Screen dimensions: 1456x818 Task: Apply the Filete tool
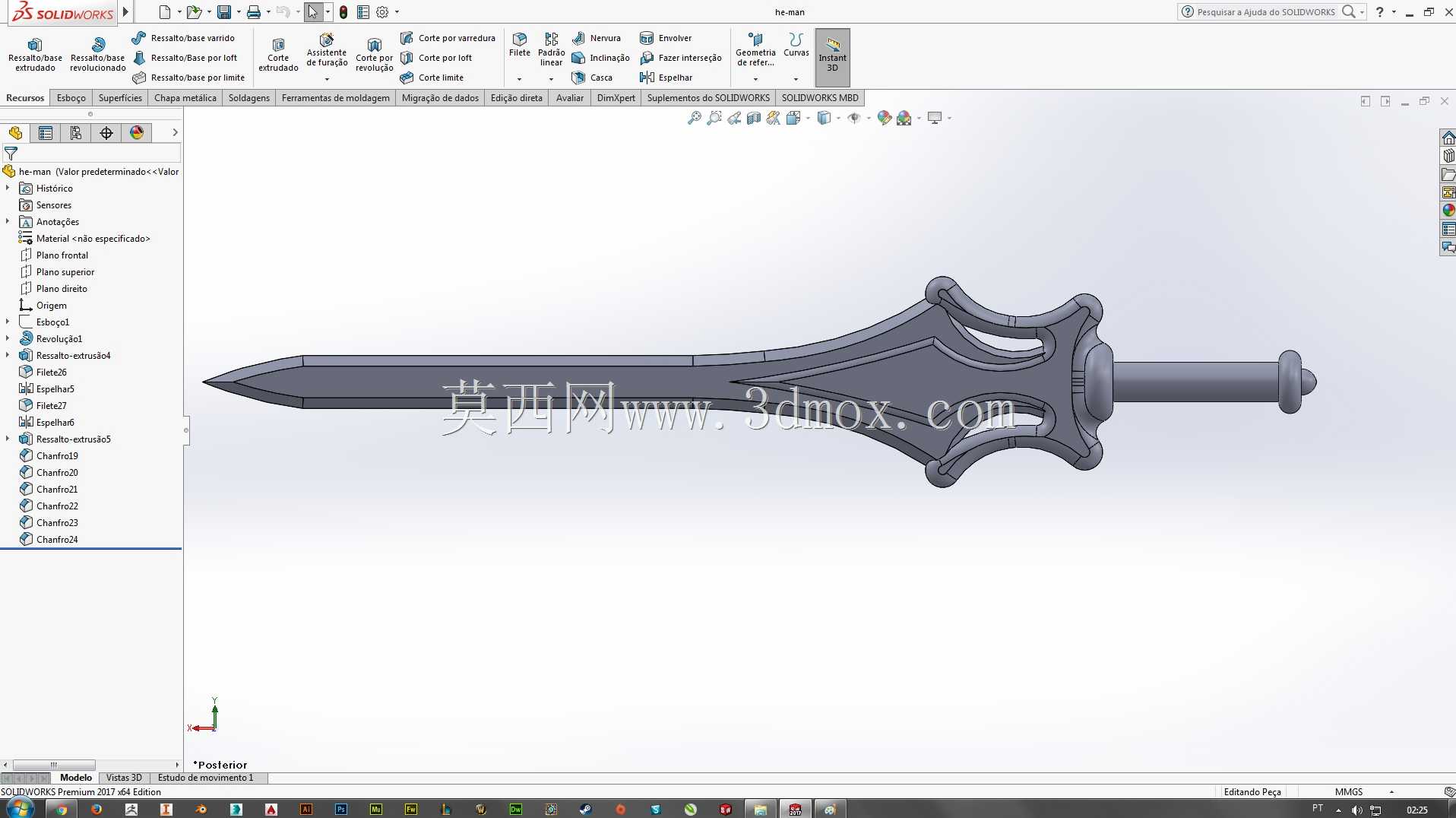(x=520, y=44)
